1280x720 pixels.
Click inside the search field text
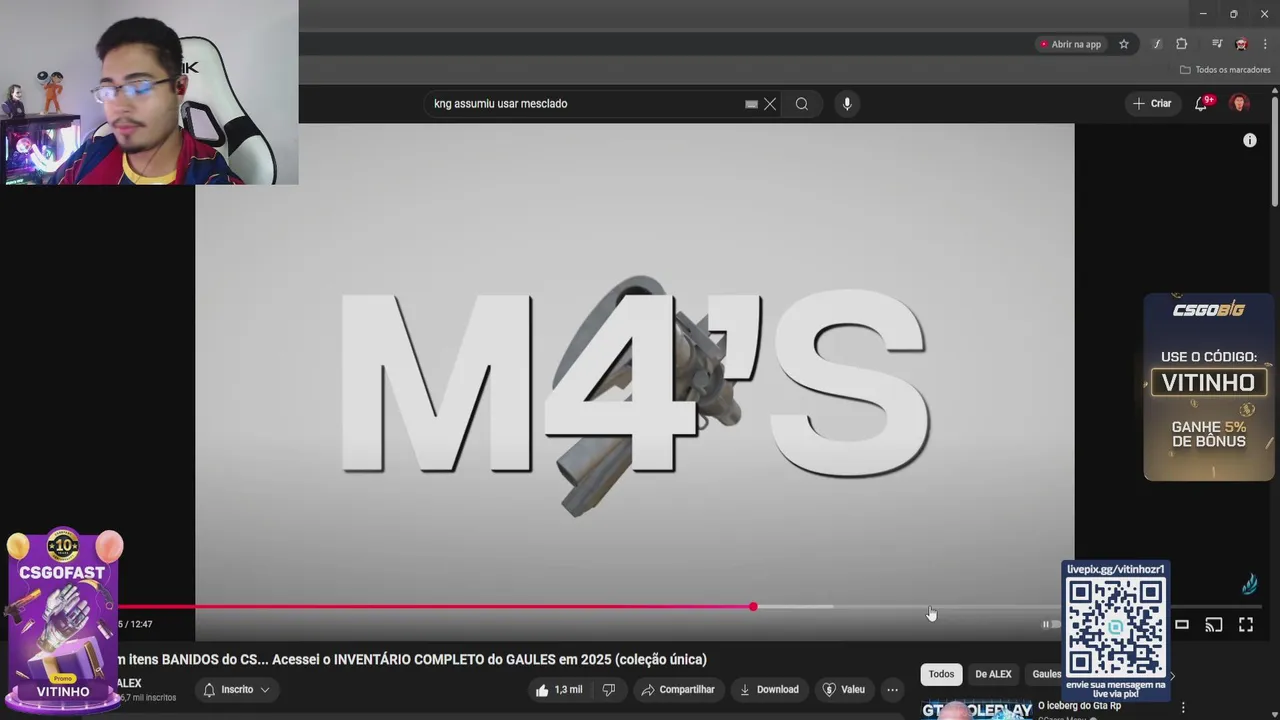(x=500, y=104)
